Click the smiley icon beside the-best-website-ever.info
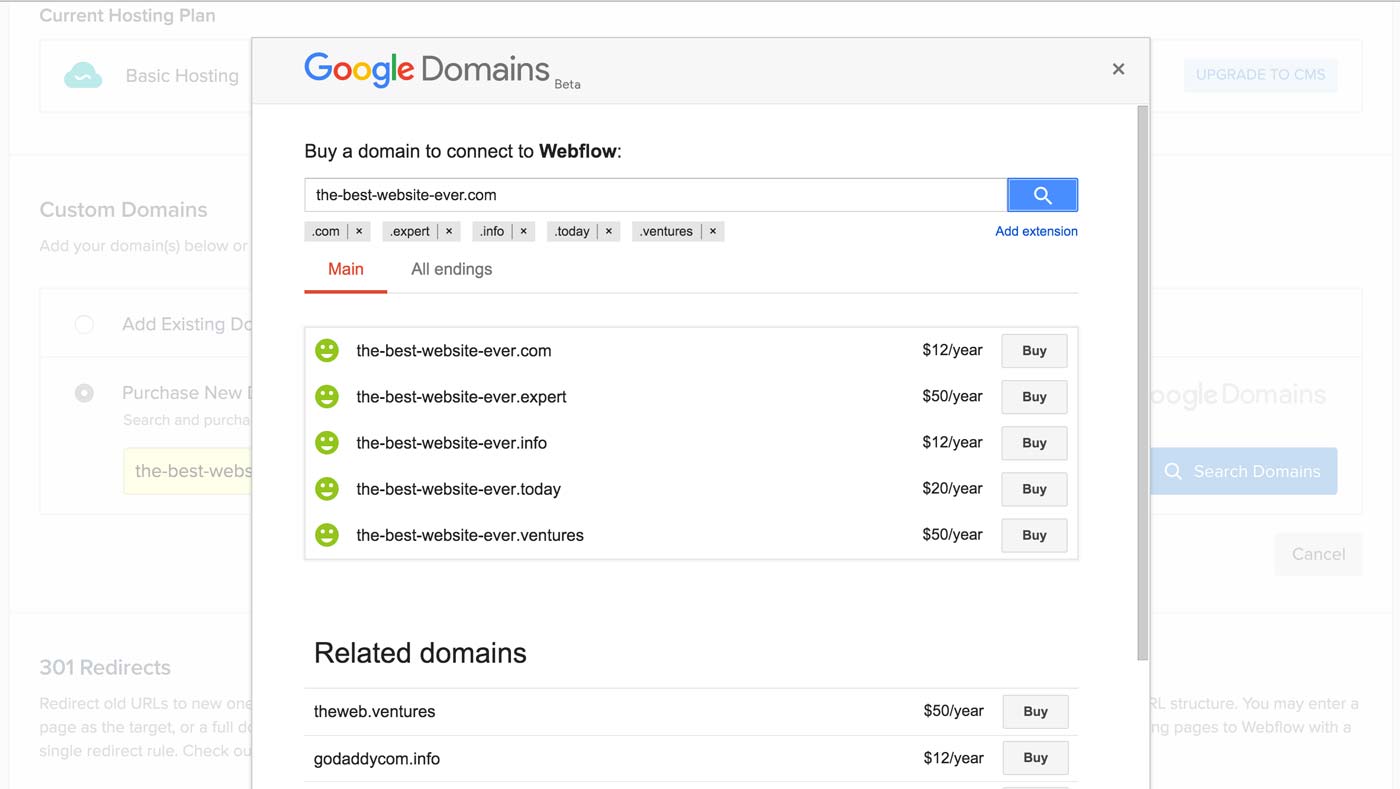This screenshot has width=1400, height=789. [x=327, y=442]
